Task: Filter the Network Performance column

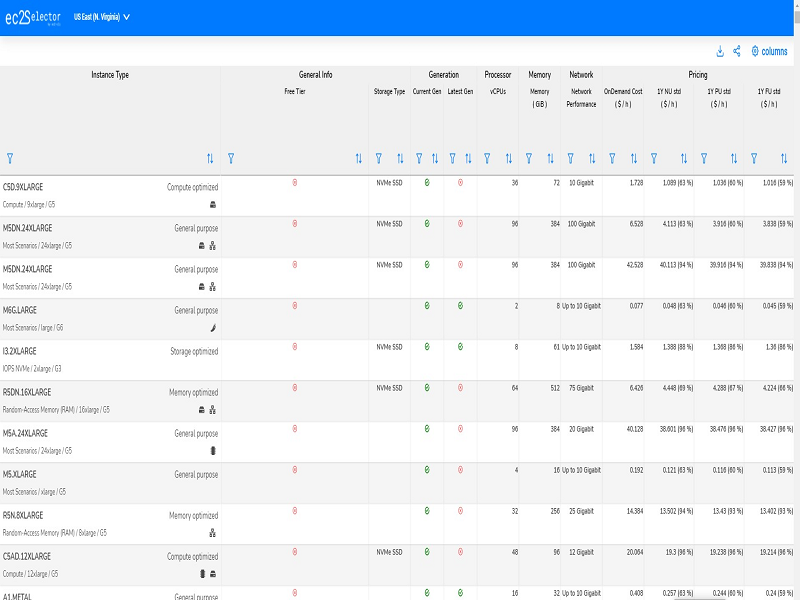Action: 571,159
